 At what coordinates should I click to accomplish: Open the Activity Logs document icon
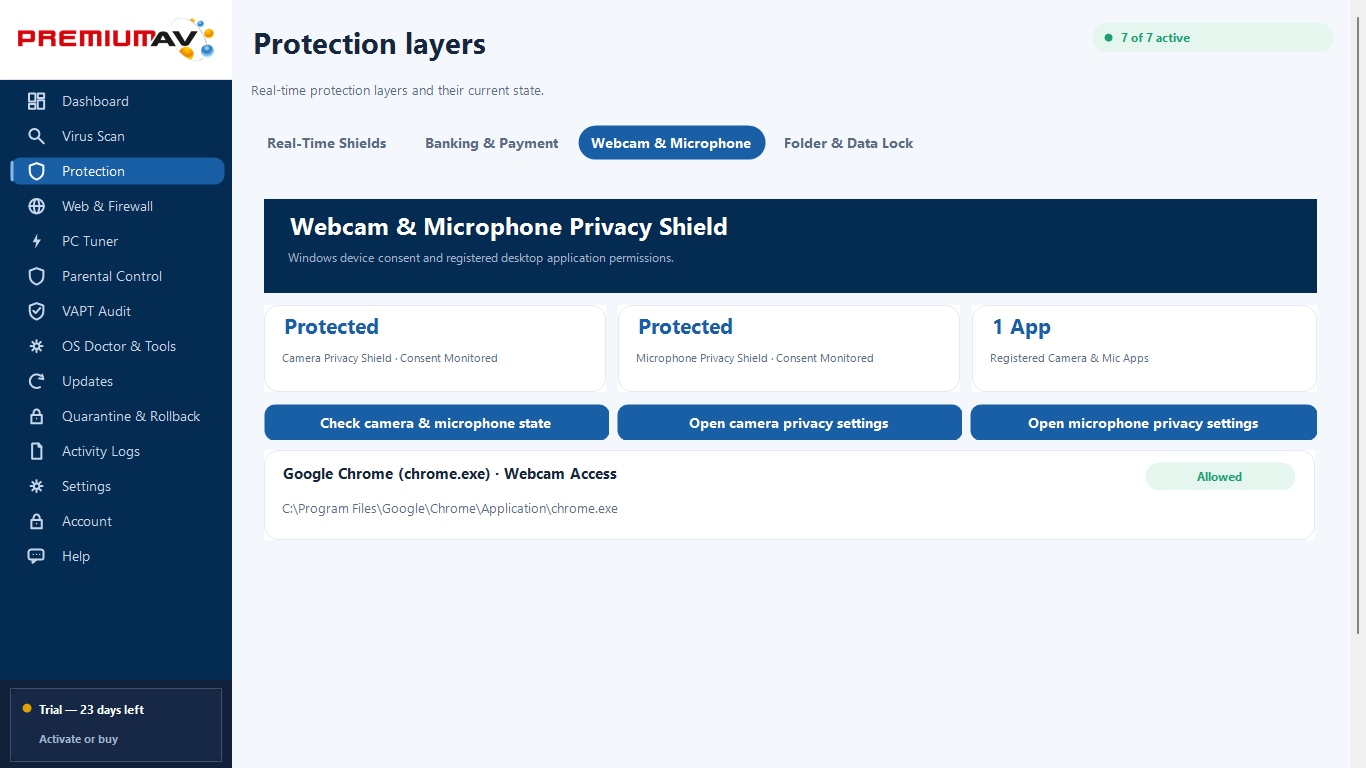click(x=37, y=451)
